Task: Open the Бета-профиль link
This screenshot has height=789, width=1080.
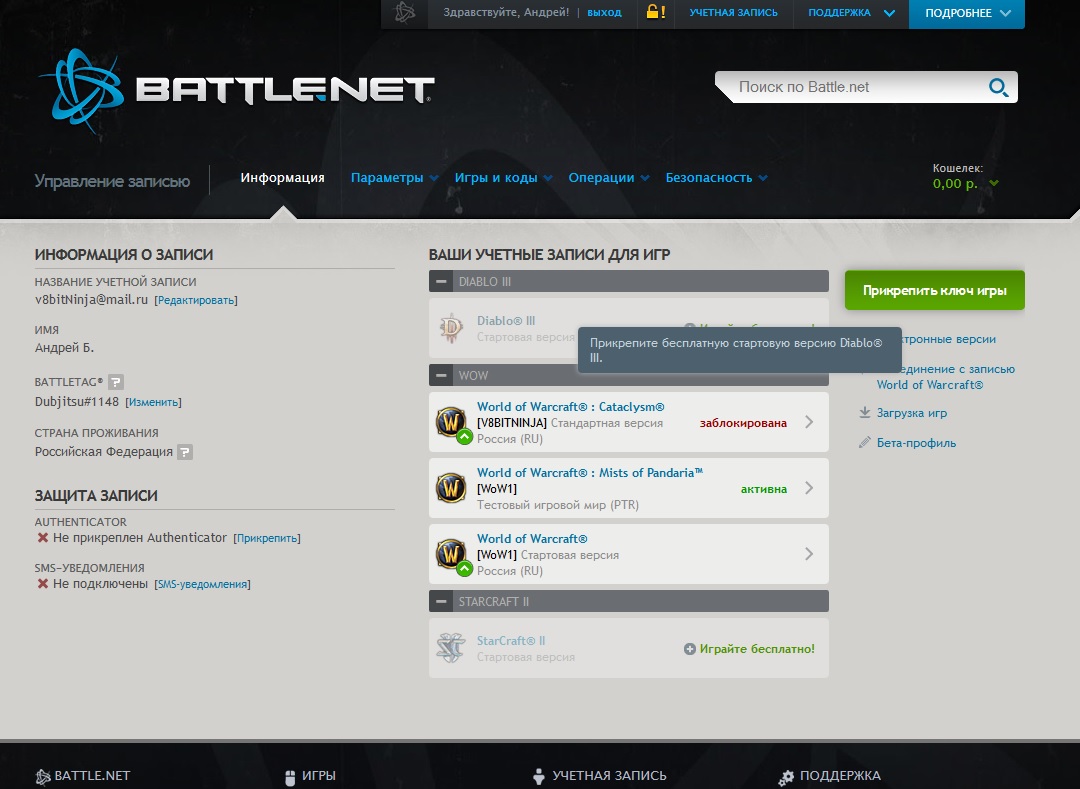Action: [x=916, y=443]
